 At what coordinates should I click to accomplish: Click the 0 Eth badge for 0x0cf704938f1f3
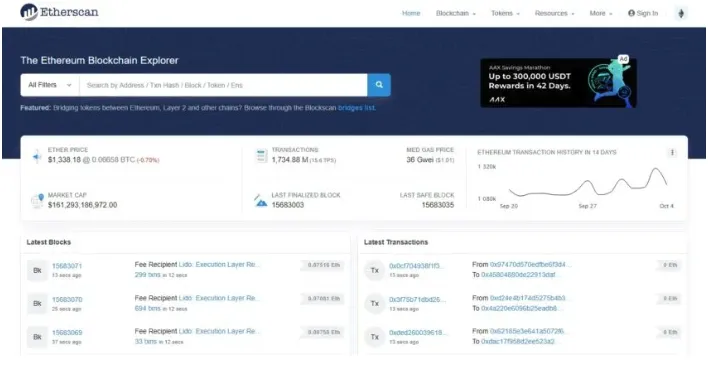click(669, 266)
